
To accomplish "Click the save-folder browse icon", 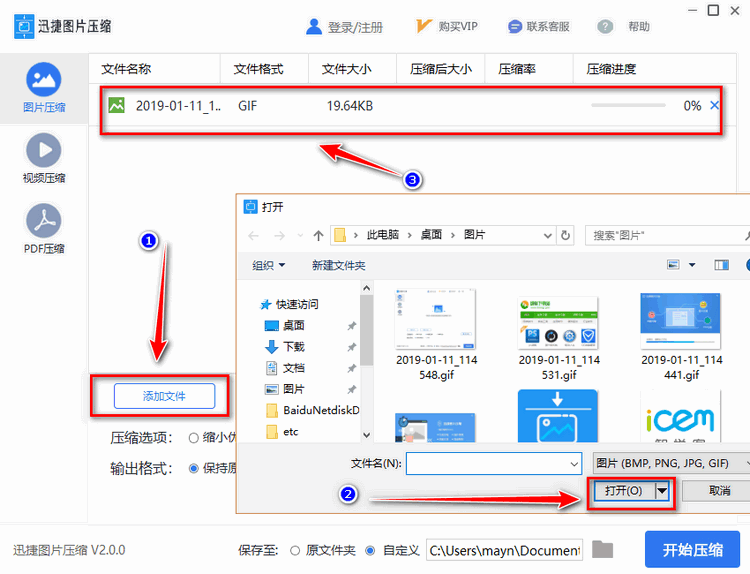I will pos(602,550).
